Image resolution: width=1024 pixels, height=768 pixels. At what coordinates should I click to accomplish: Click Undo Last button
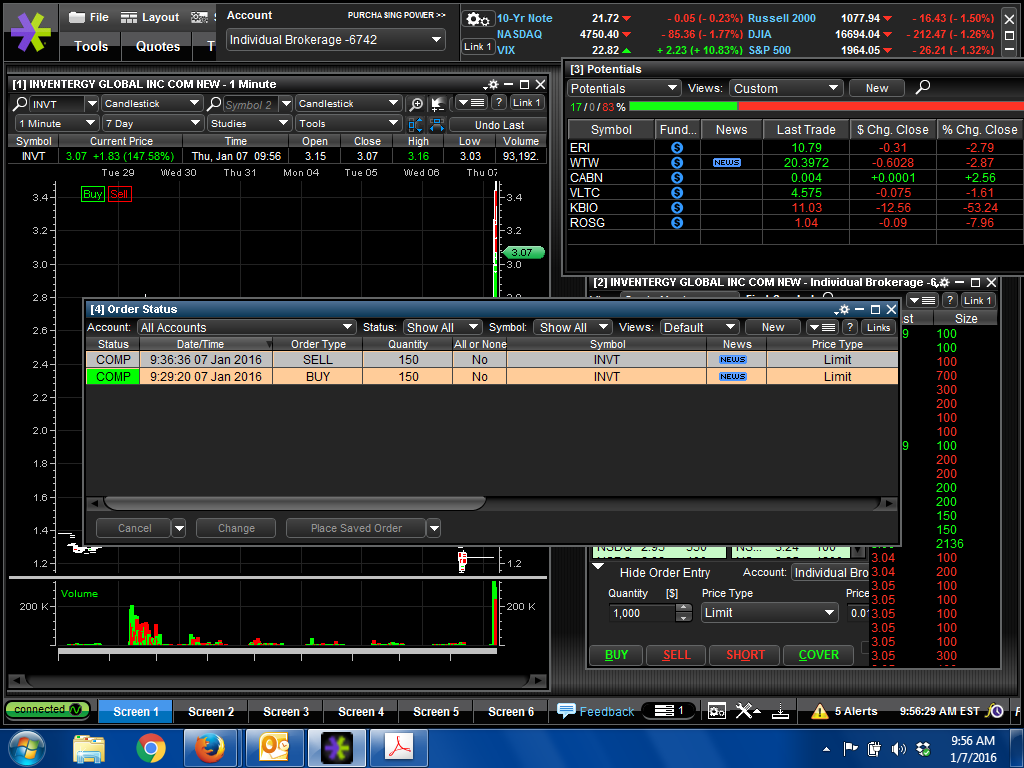coord(499,125)
